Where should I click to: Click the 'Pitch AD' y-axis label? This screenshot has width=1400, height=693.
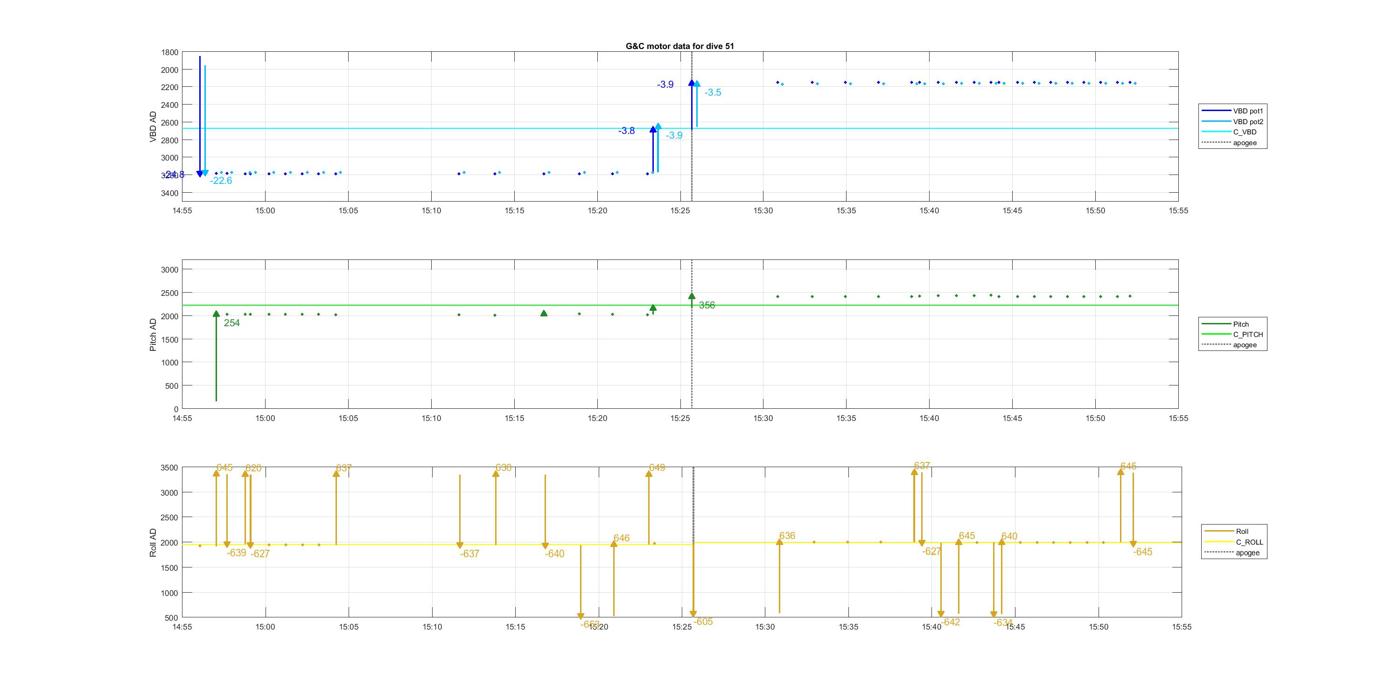coord(154,335)
